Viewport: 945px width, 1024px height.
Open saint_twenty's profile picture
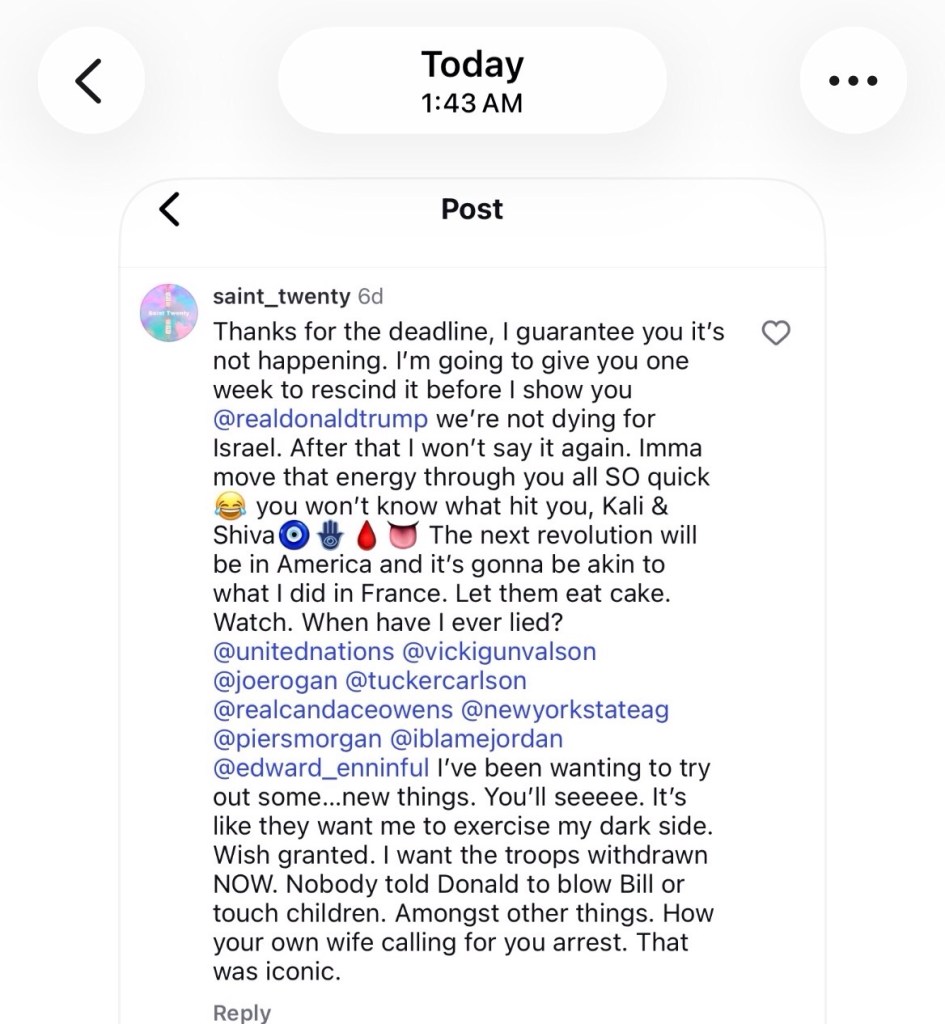coord(168,312)
